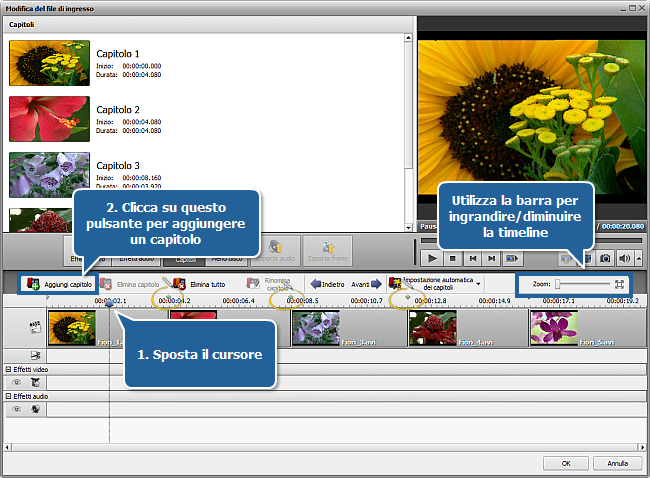650x478 pixels.
Task: Collapse the Effetti audio section
Action: pyautogui.click(x=9, y=396)
